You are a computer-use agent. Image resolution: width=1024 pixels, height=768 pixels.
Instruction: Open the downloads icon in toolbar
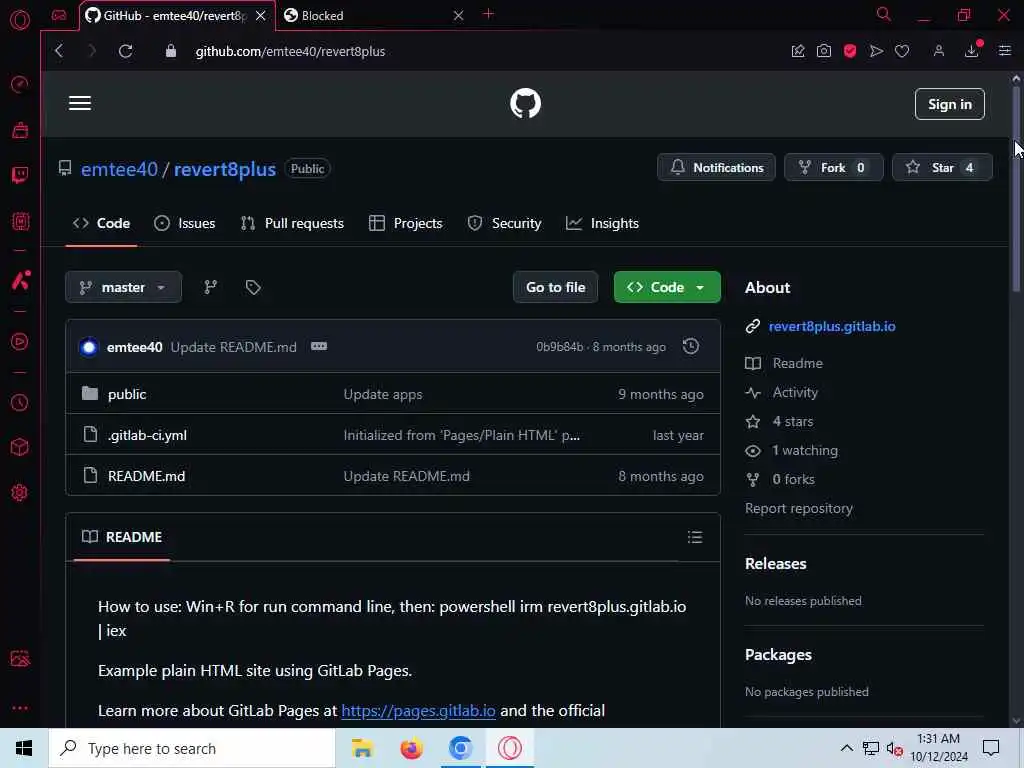pos(972,50)
